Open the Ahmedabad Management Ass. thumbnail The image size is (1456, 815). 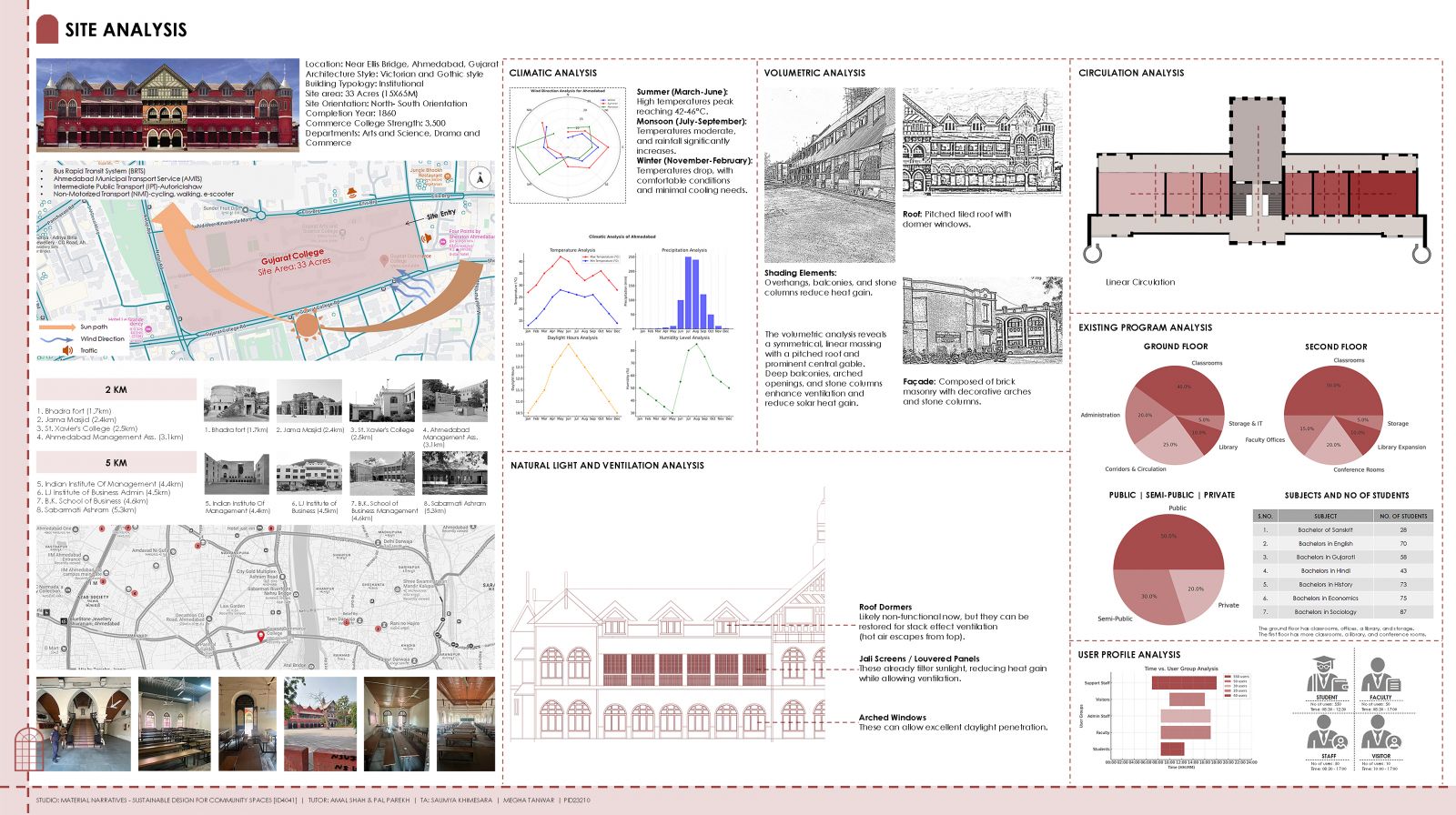(455, 400)
